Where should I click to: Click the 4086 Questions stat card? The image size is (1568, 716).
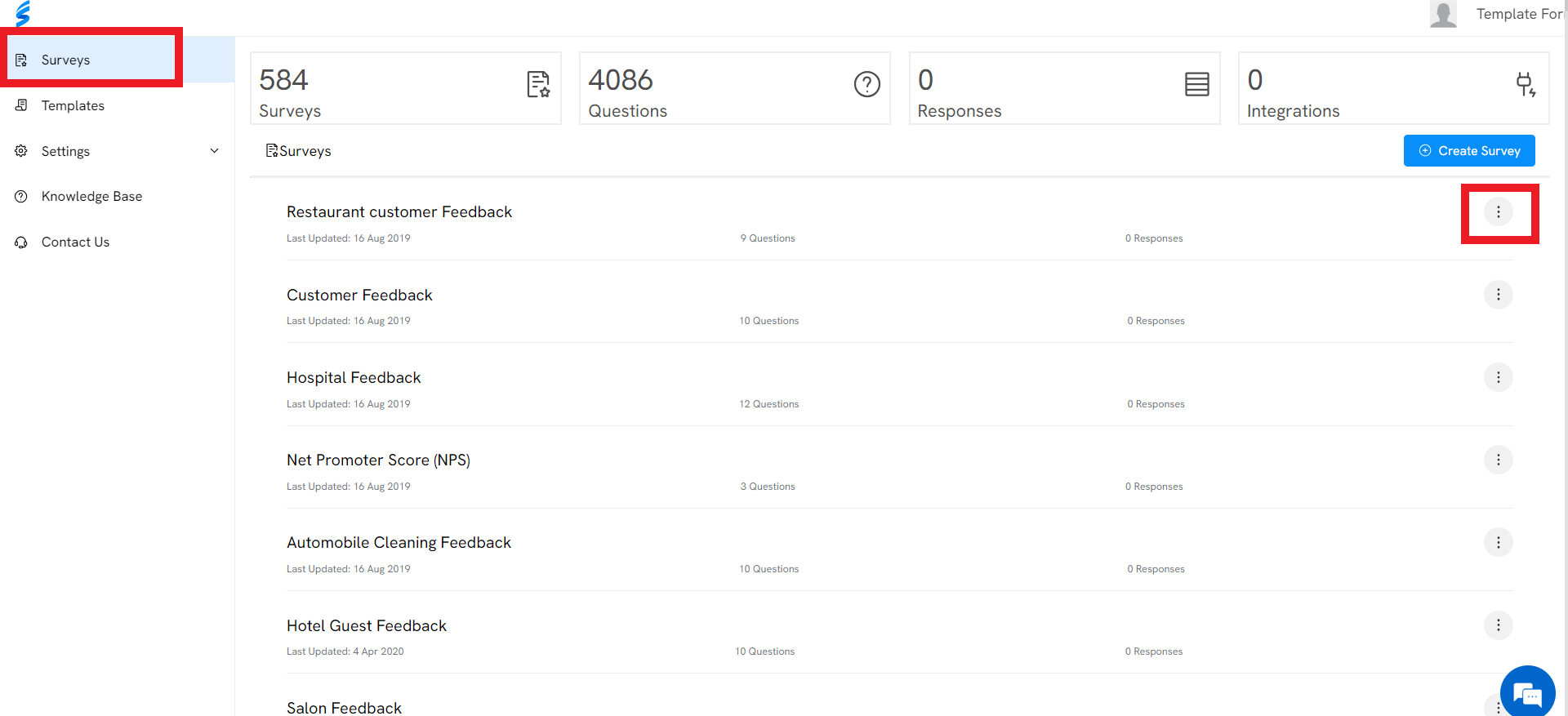[x=735, y=88]
